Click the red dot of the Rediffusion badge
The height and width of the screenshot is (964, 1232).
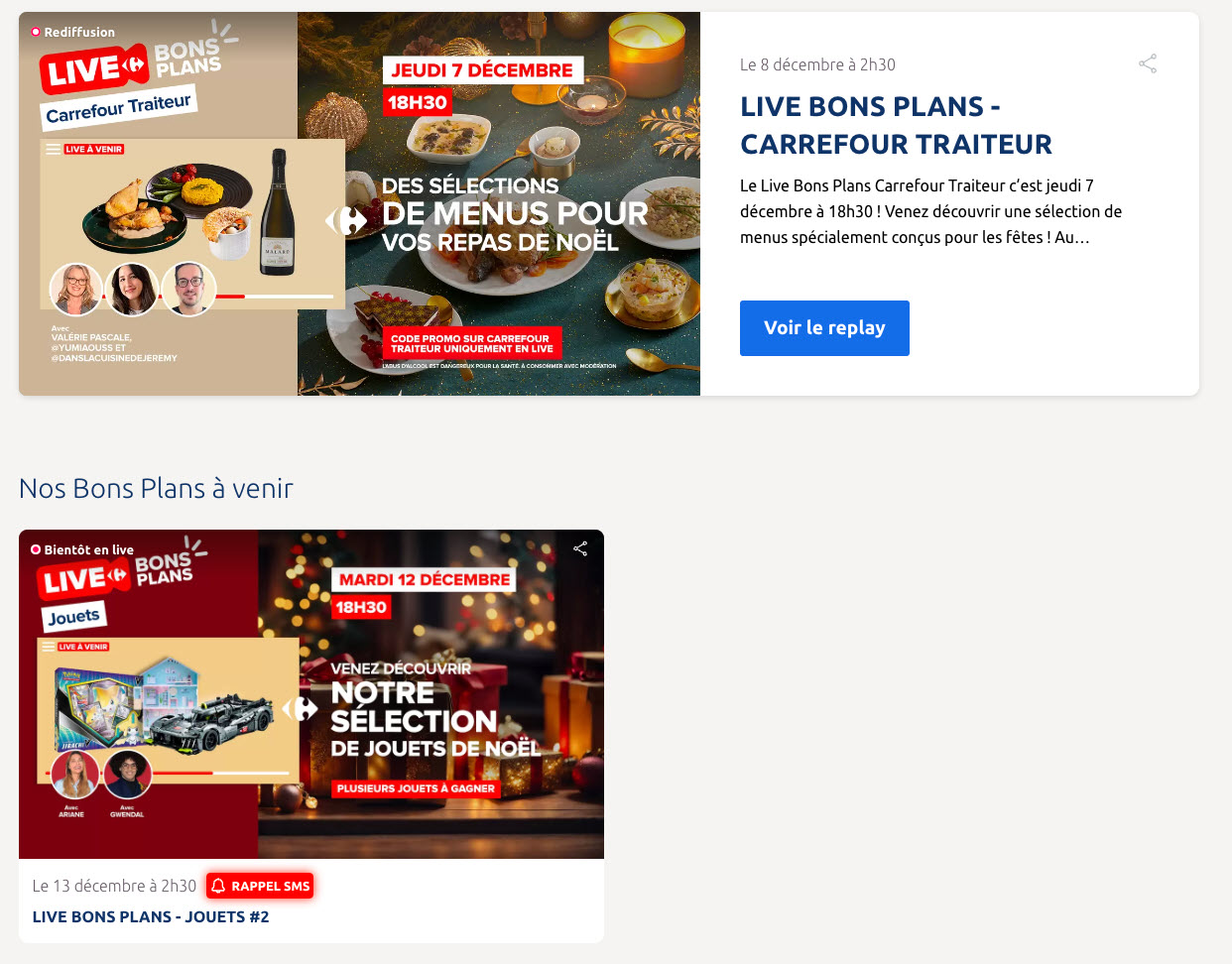point(36,32)
